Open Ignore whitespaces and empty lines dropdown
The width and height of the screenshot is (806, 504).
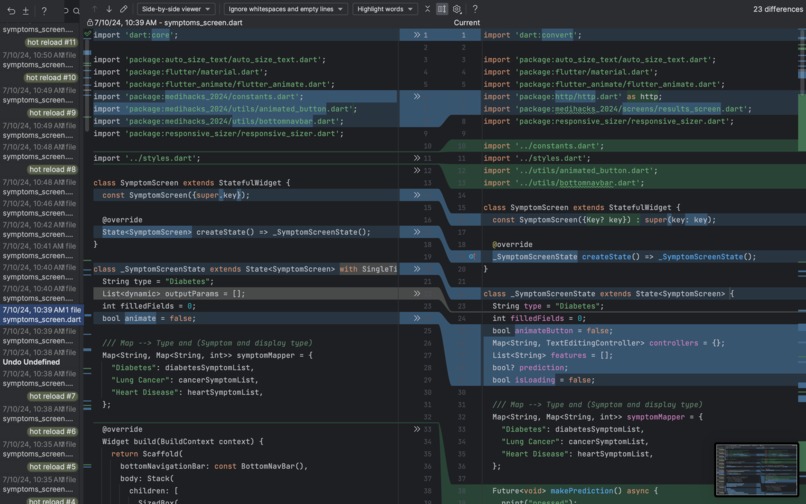tap(285, 9)
